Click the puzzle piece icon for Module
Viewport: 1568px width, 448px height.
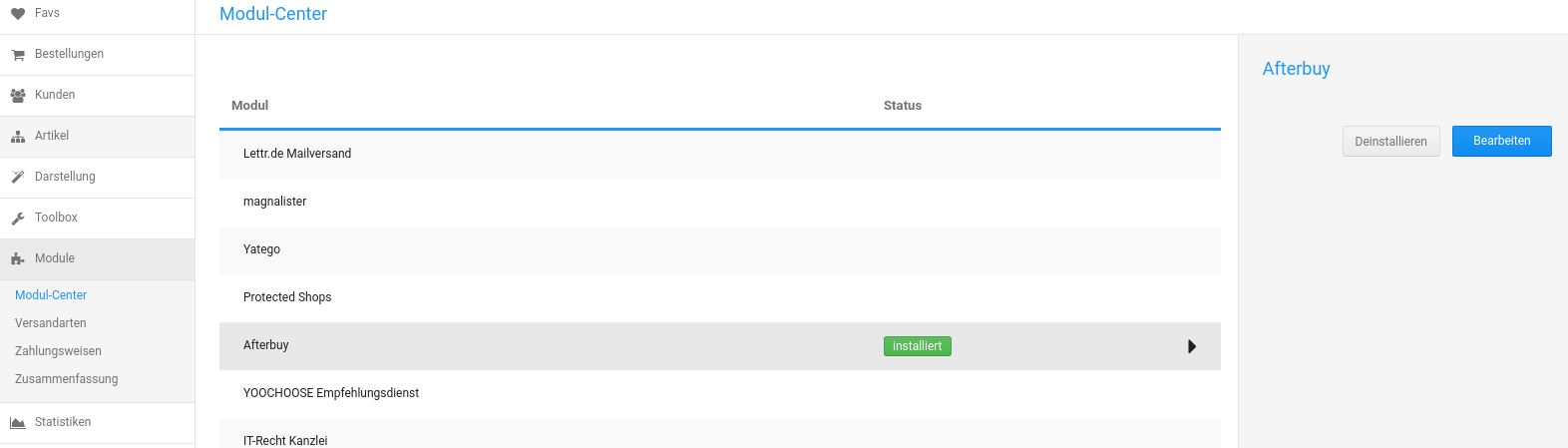point(17,259)
